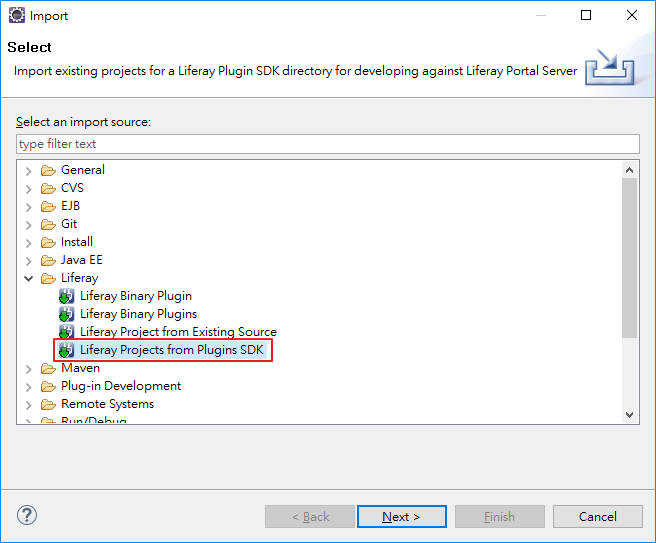Click the Java EE folder icon
Viewport: 656px width, 543px height.
click(x=48, y=260)
